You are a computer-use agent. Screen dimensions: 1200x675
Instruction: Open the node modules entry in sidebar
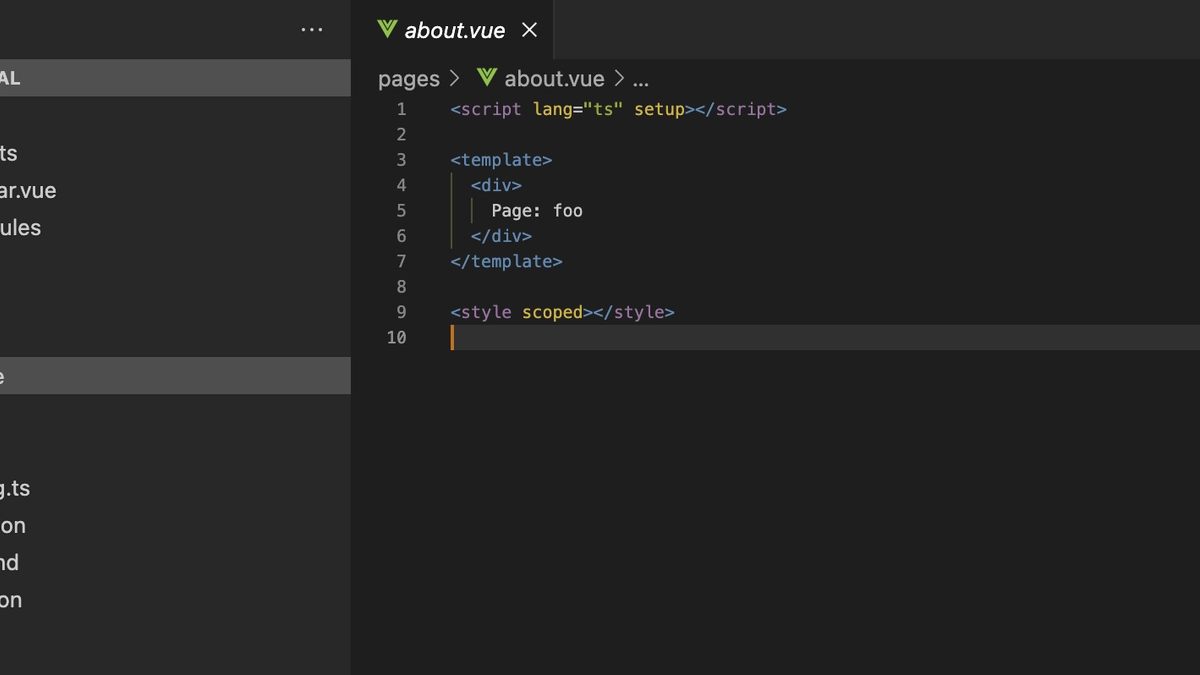point(20,227)
